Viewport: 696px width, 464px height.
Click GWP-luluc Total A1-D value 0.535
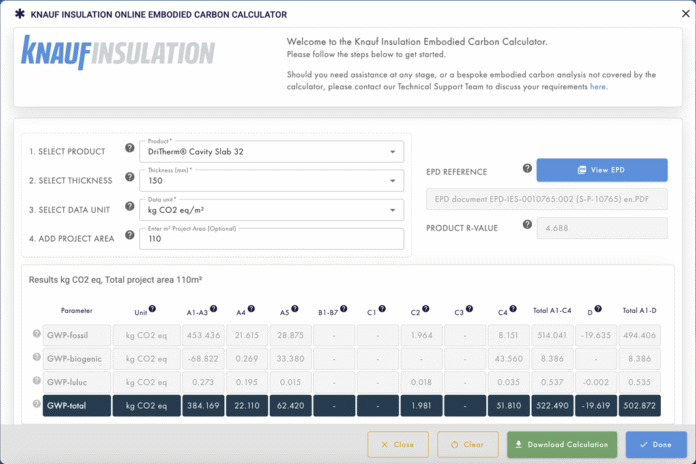(x=640, y=382)
